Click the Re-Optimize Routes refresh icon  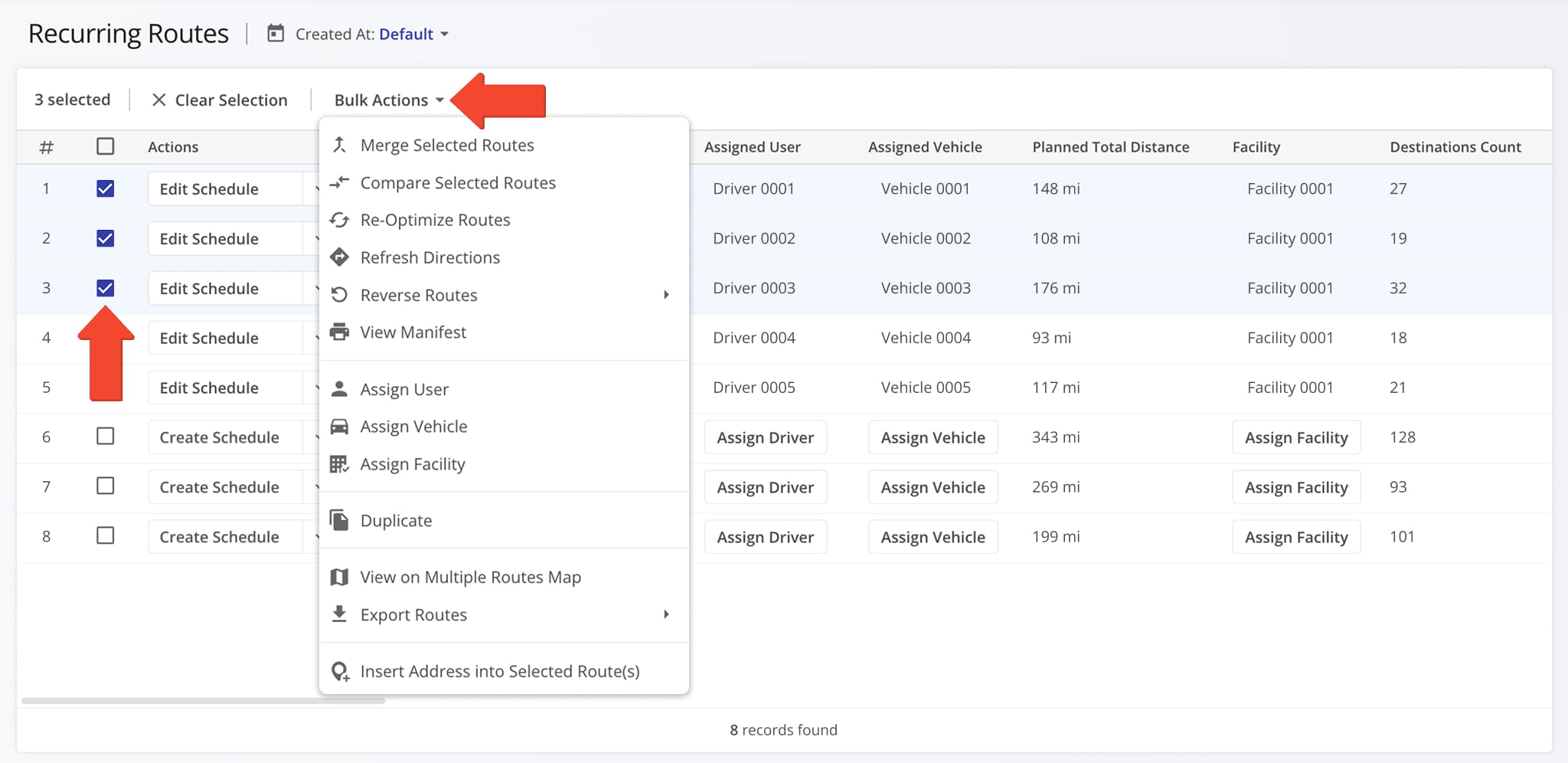[339, 220]
